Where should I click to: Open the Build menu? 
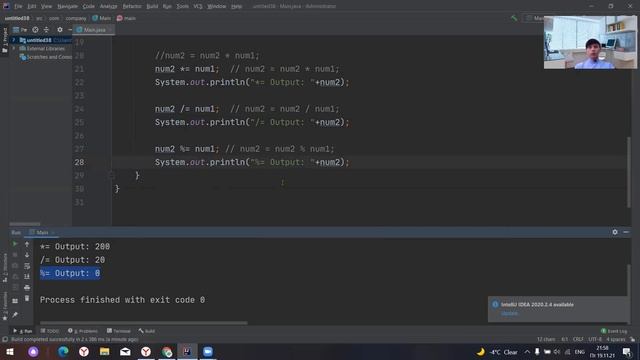pyautogui.click(x=152, y=6)
